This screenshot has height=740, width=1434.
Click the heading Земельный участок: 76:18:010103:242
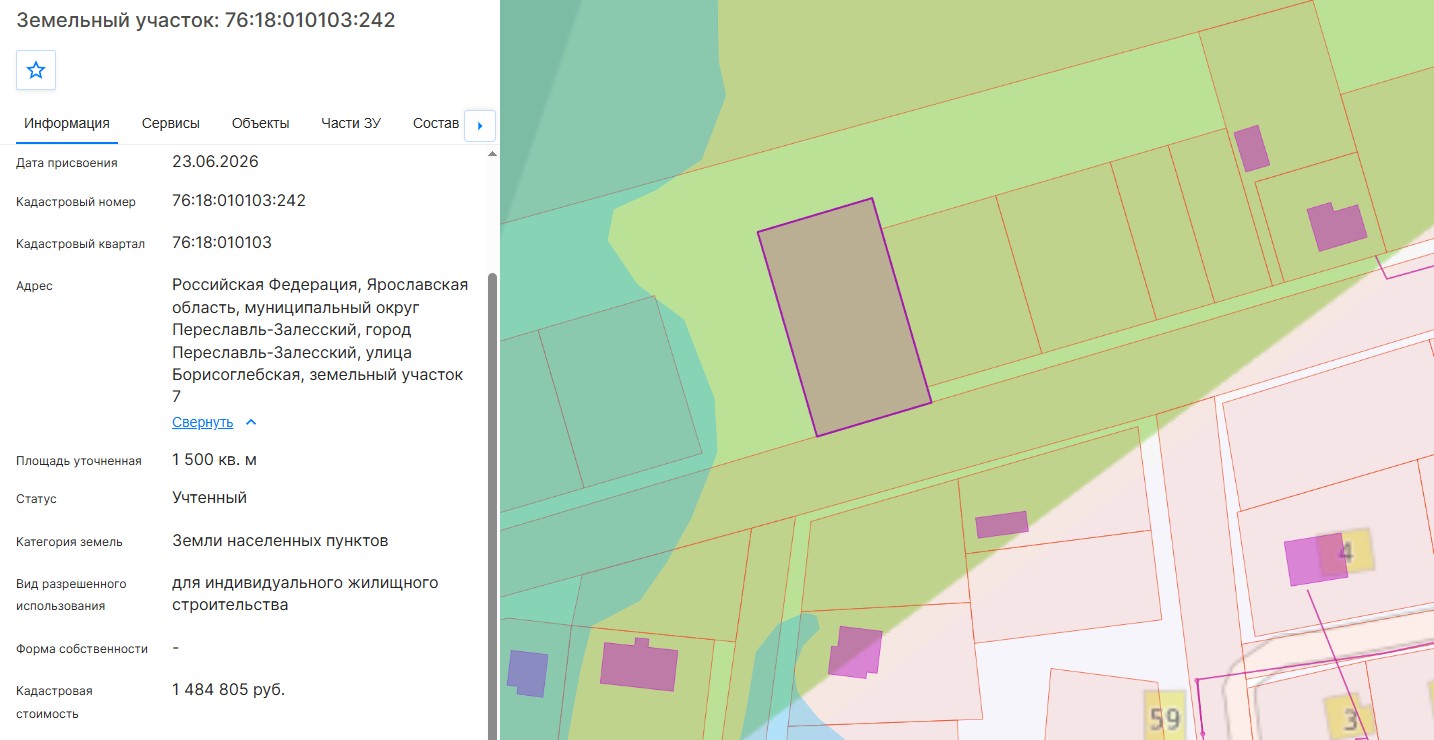coord(206,20)
